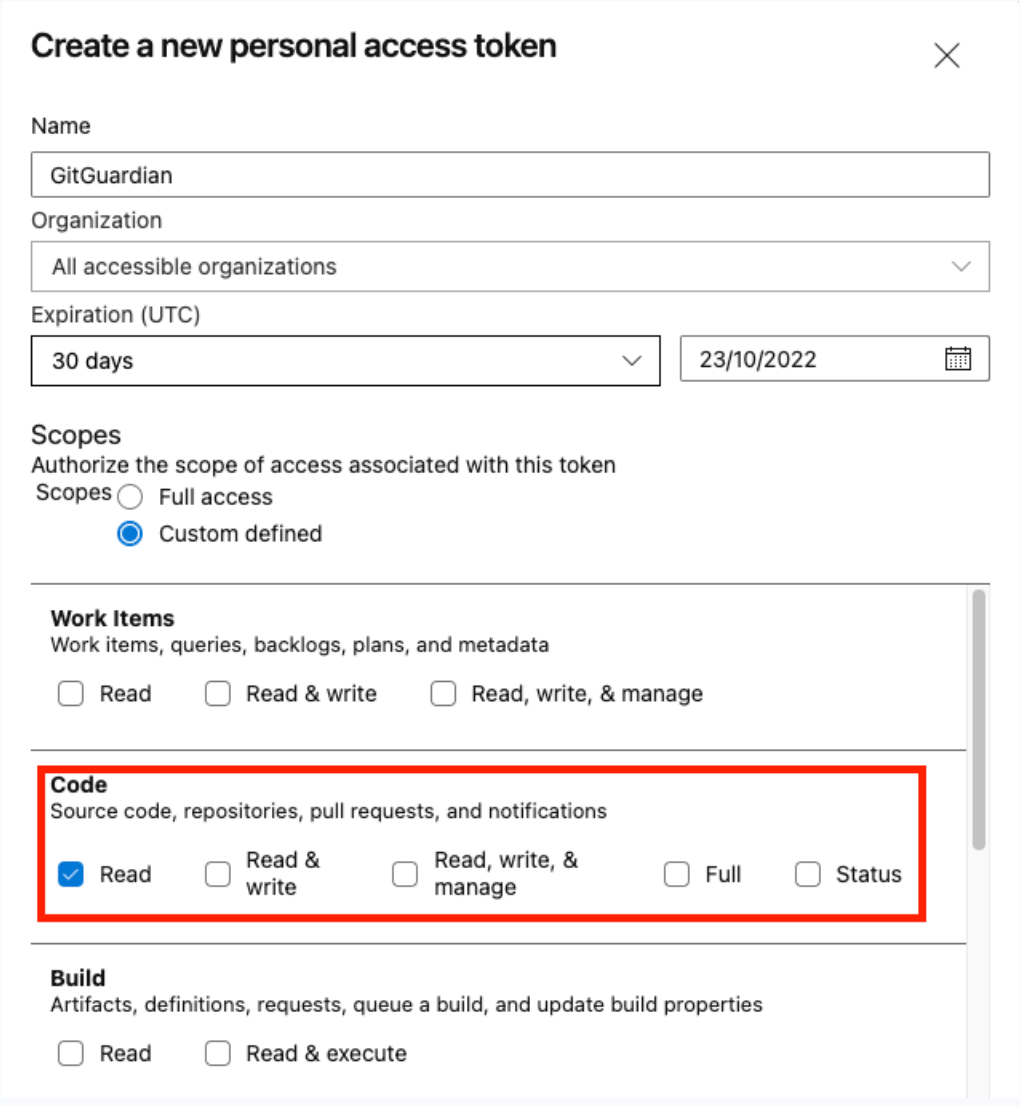Dismiss the dialog with the X icon
Viewport: 1020px width, 1106px height.
click(x=946, y=56)
